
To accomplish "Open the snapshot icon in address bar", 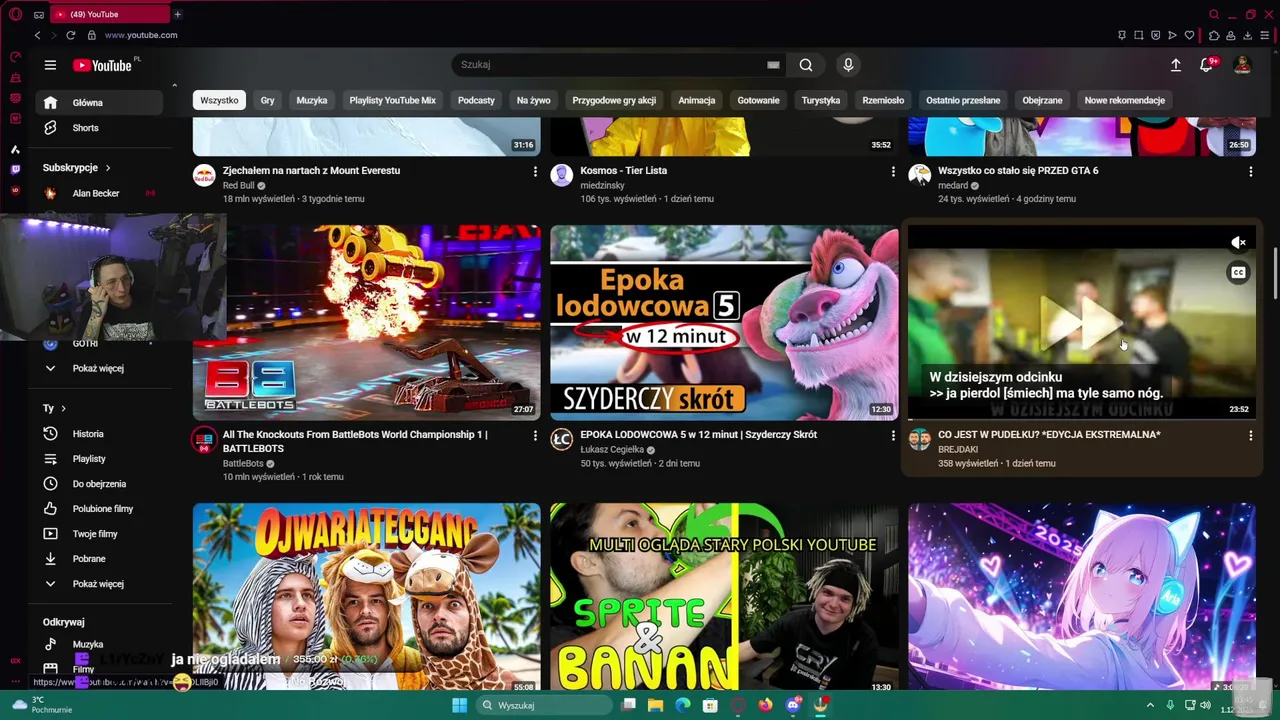I will 1138,35.
